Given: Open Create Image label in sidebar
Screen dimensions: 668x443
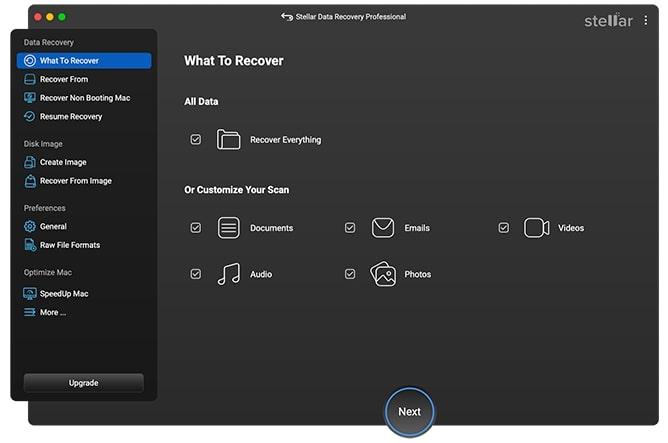Looking at the screenshot, I should pyautogui.click(x=63, y=162).
